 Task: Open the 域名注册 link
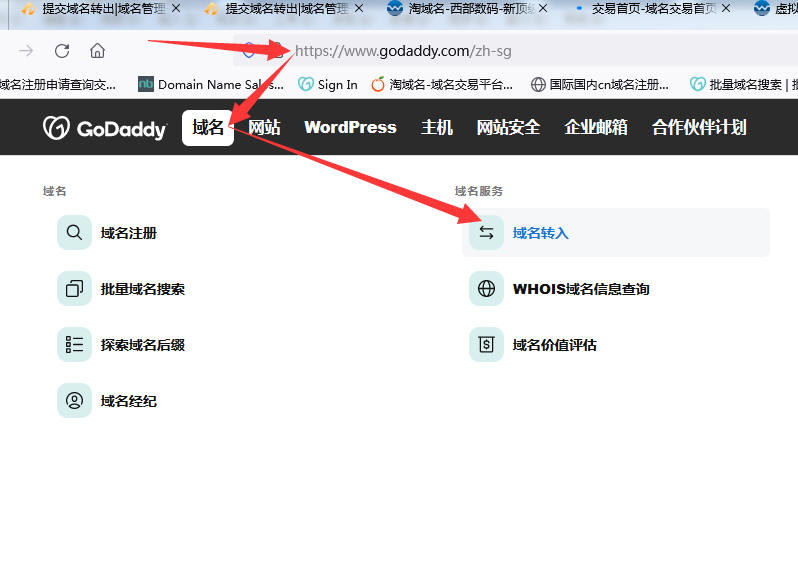129,233
